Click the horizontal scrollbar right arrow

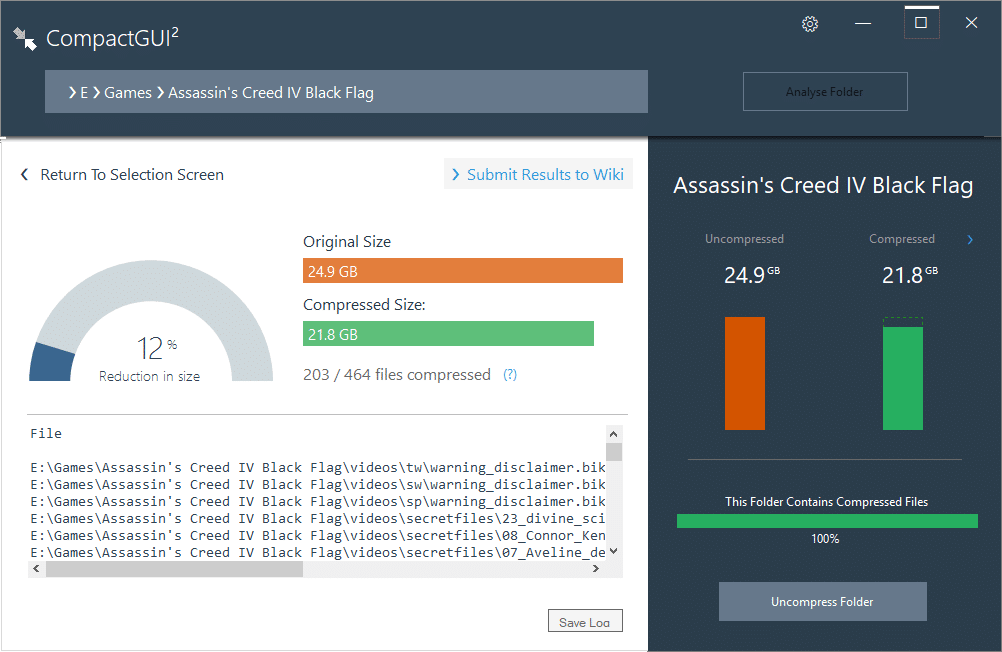point(596,568)
